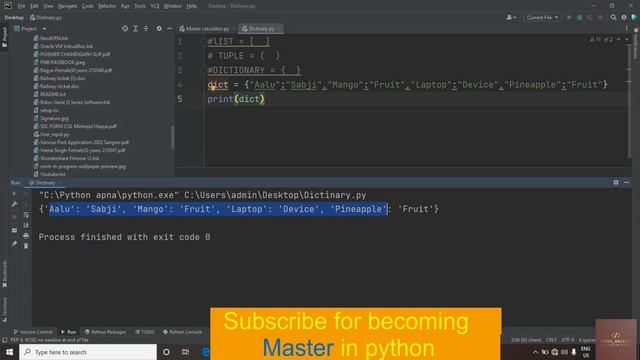This screenshot has width=640, height=360.
Task: Hide the Project tool window
Action: click(169, 29)
